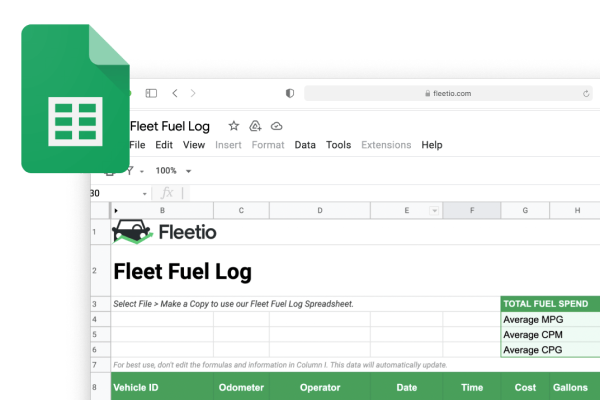Click the Time column heading
Image resolution: width=600 pixels, height=400 pixels.
coord(472,387)
